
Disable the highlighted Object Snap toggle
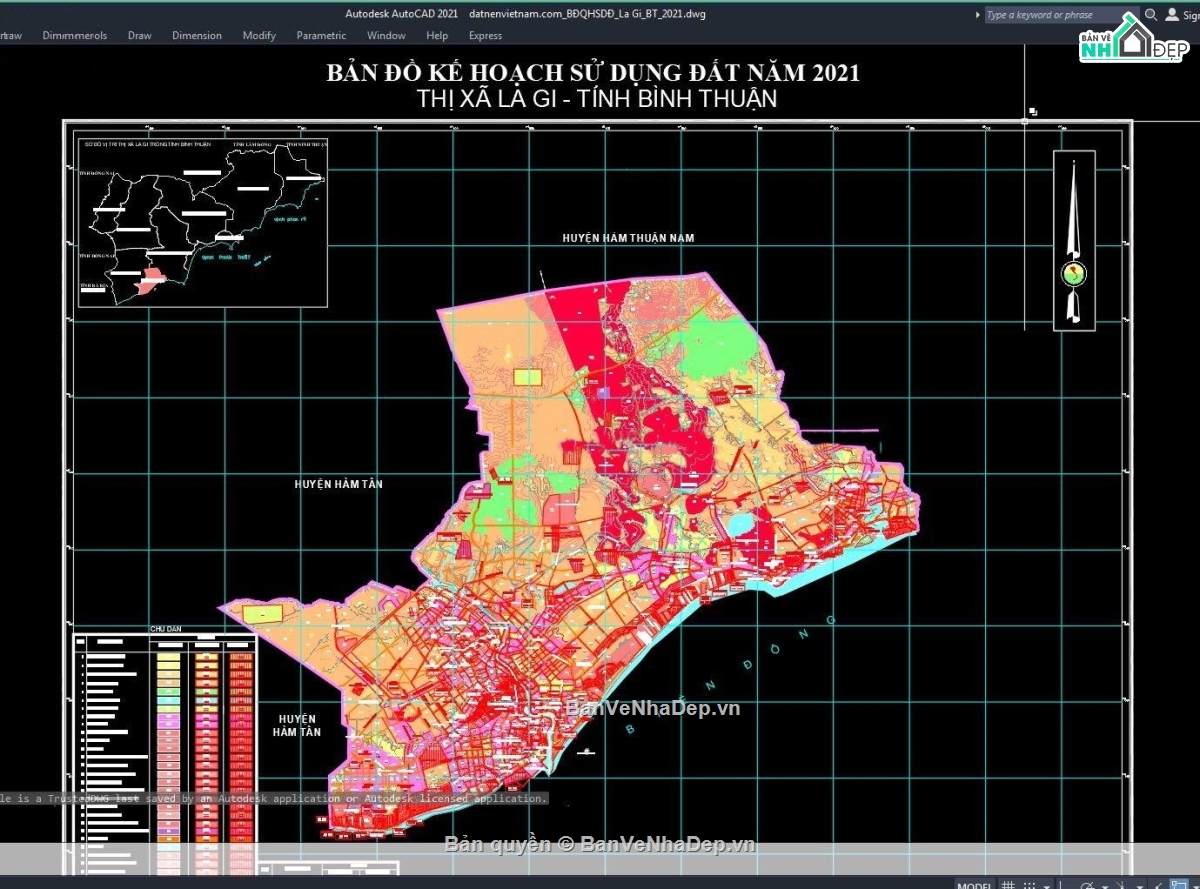click(x=1178, y=886)
